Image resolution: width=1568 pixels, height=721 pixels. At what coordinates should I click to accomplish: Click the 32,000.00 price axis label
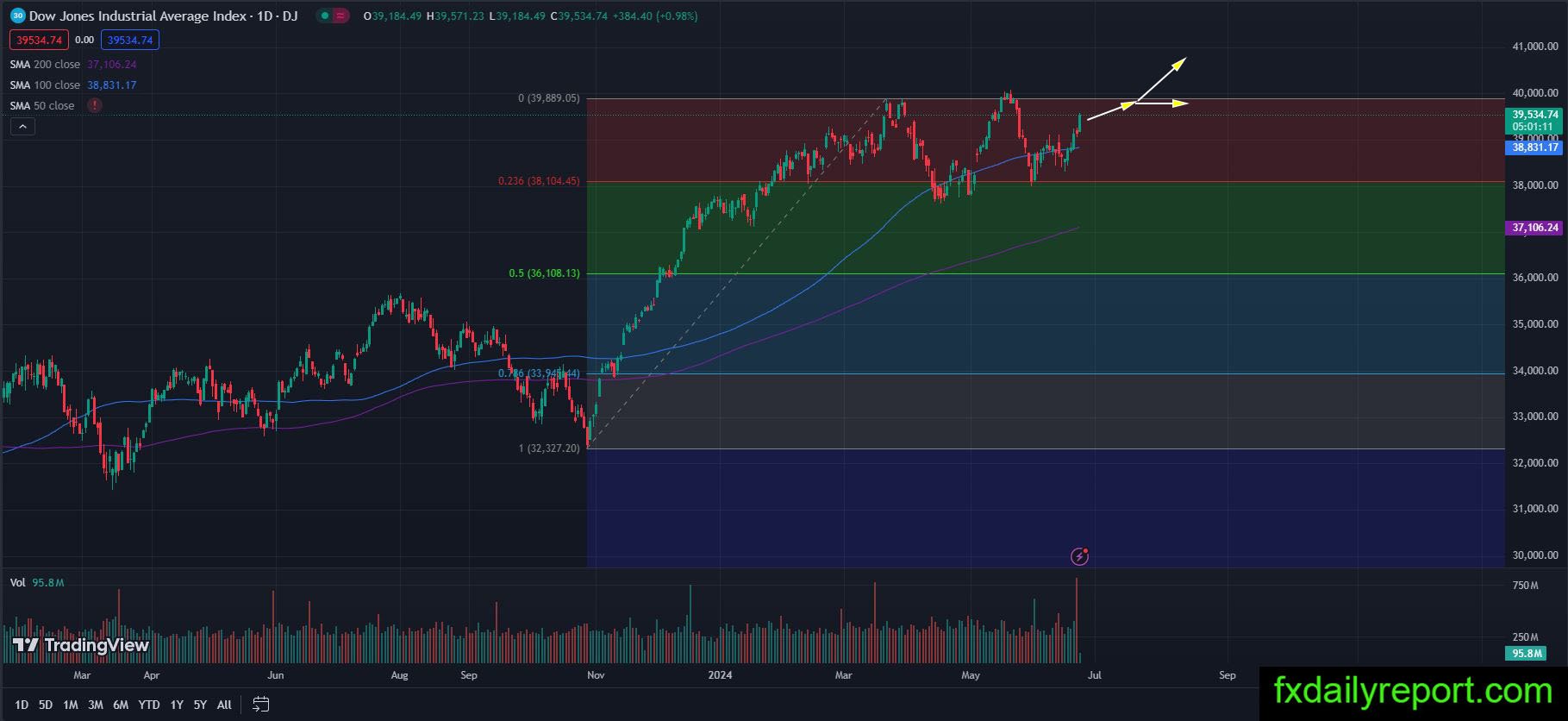point(1535,463)
